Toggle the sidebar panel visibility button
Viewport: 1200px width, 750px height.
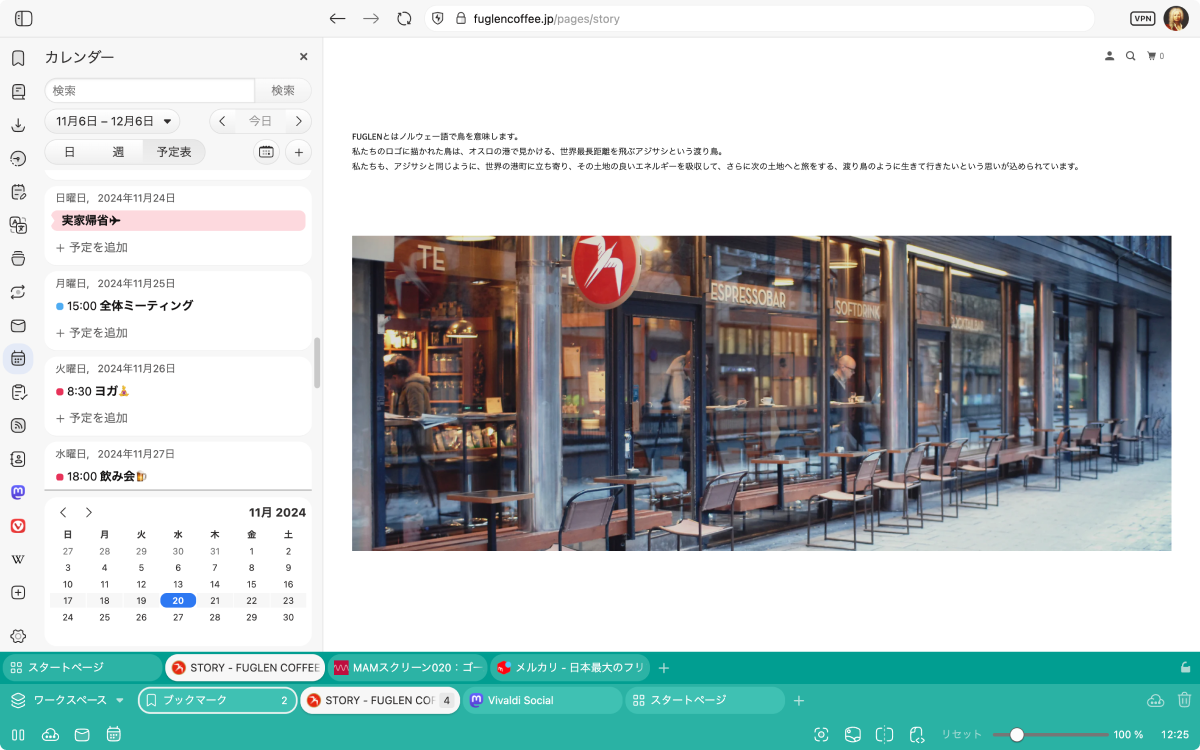pyautogui.click(x=24, y=18)
